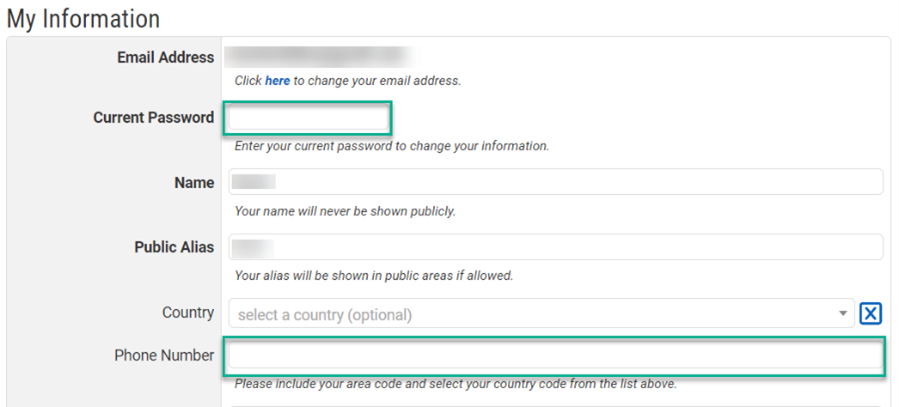Click the 'name will never be shown publicly' note
The image size is (899, 407).
tap(345, 212)
